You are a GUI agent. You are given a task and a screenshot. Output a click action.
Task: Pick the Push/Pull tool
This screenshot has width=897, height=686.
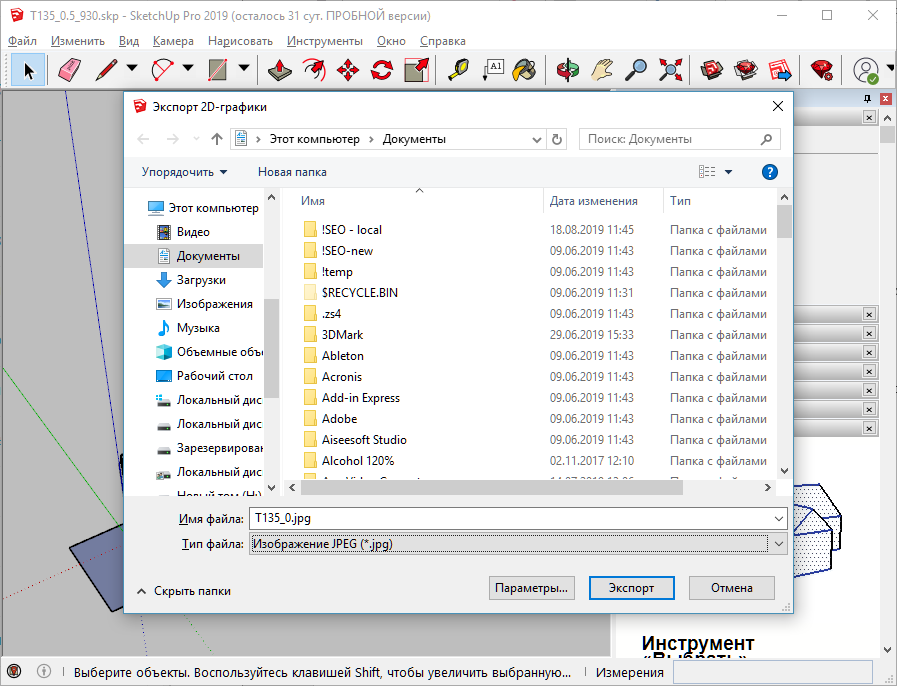coord(279,69)
